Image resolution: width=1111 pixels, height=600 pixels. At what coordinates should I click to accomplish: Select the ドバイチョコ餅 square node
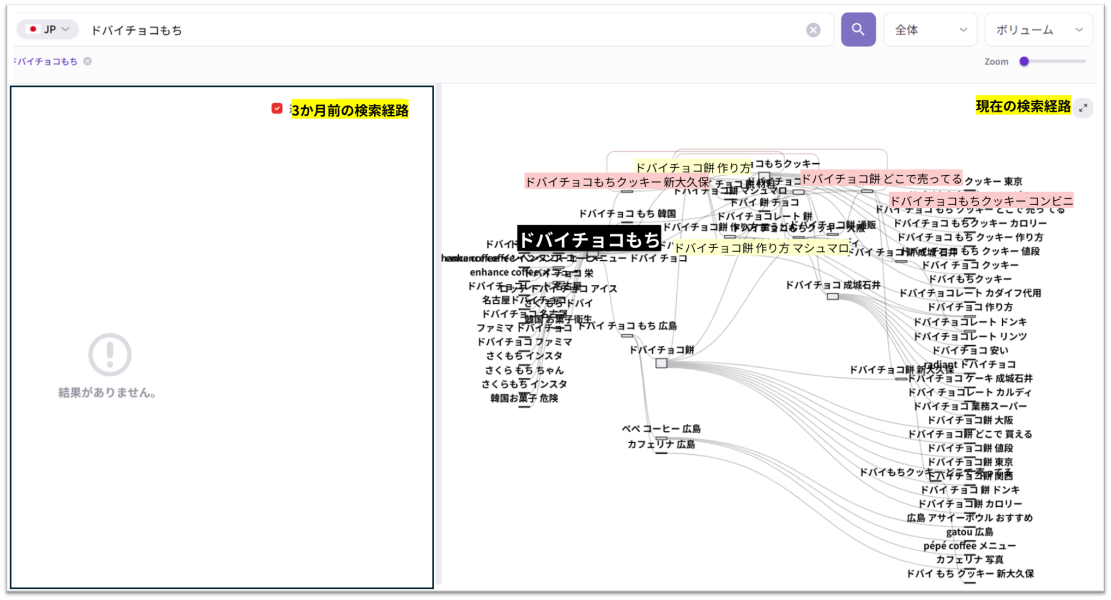point(661,363)
